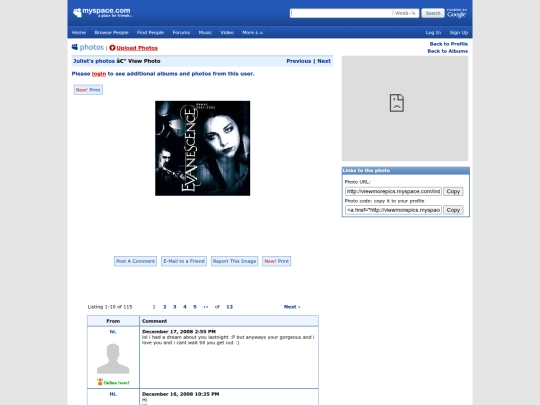The image size is (540, 405).
Task: Click E-Mail to a Friend button
Action: 184,261
